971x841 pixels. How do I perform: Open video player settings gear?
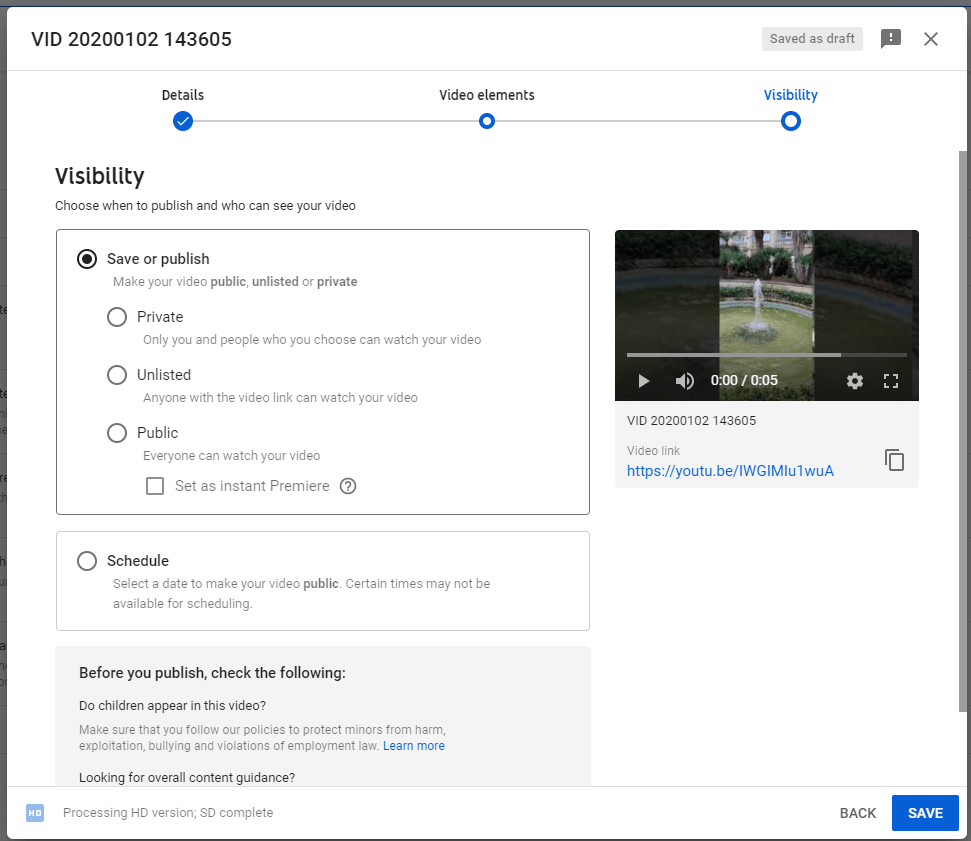[x=855, y=381]
